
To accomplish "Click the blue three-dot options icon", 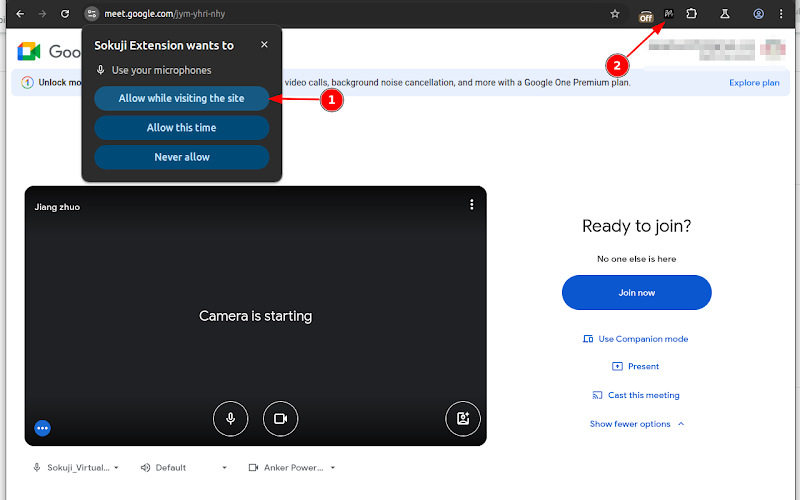I will pyautogui.click(x=42, y=428).
